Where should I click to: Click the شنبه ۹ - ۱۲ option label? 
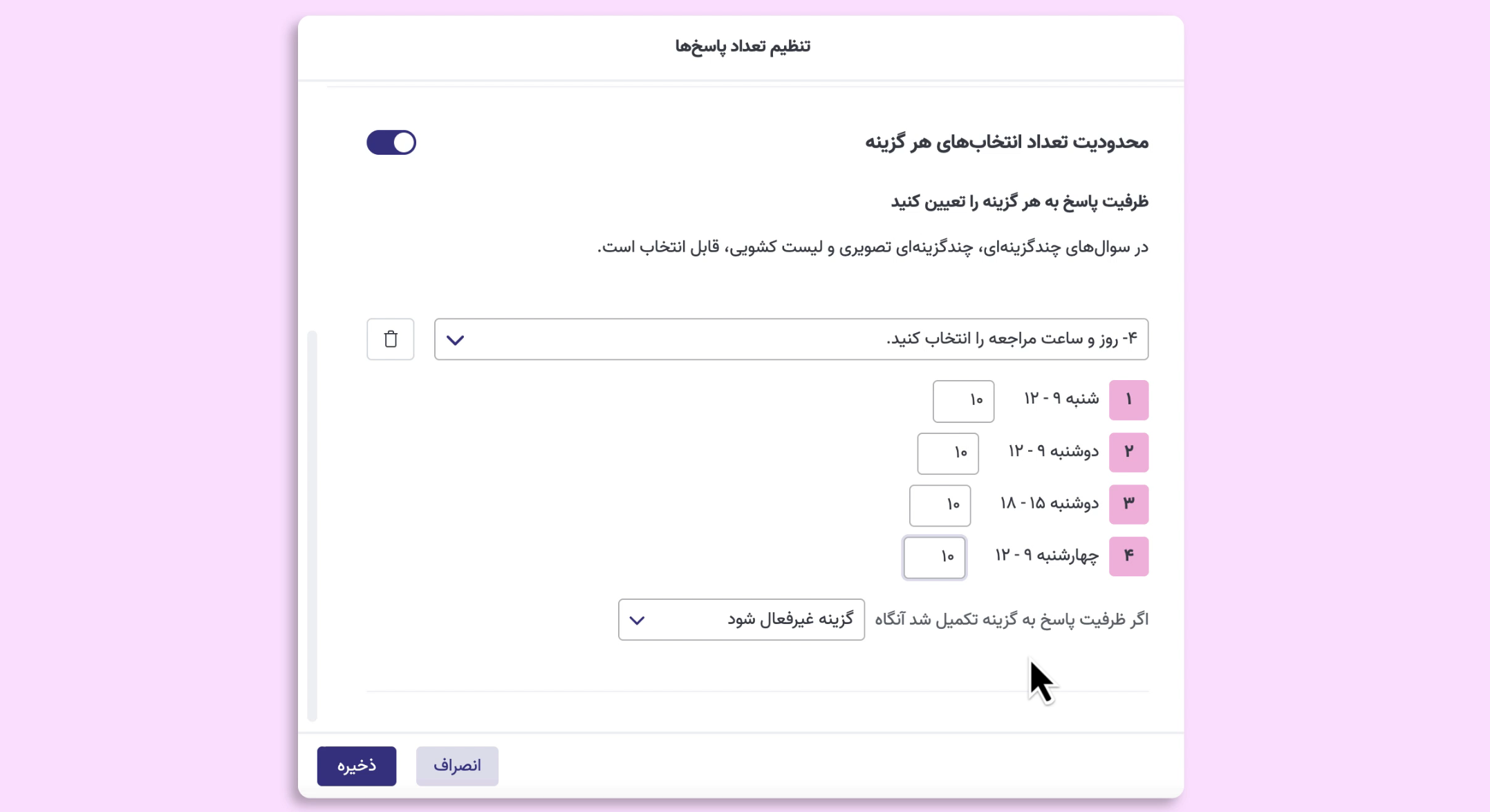1061,399
